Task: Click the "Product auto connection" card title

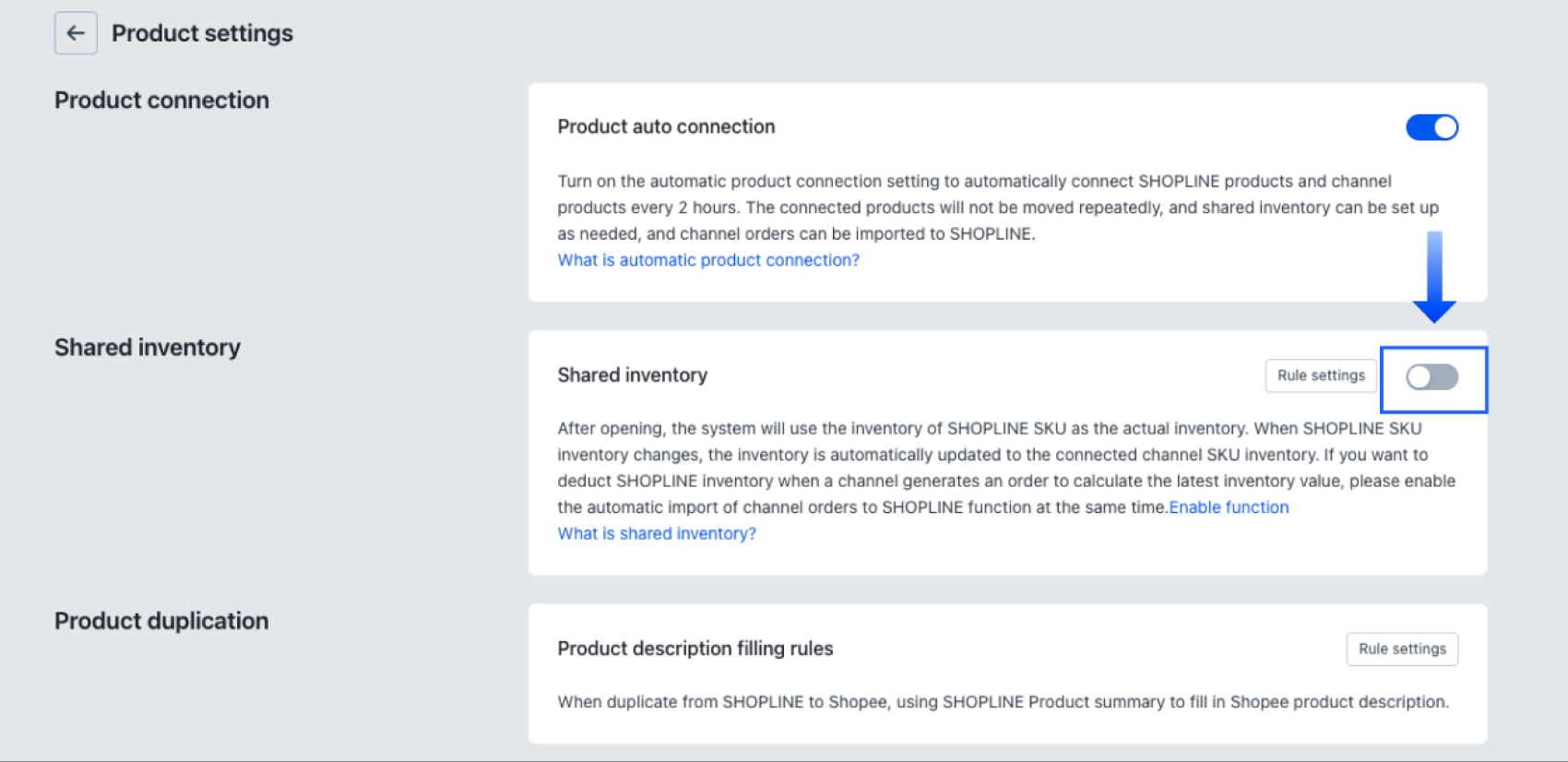Action: (x=666, y=126)
